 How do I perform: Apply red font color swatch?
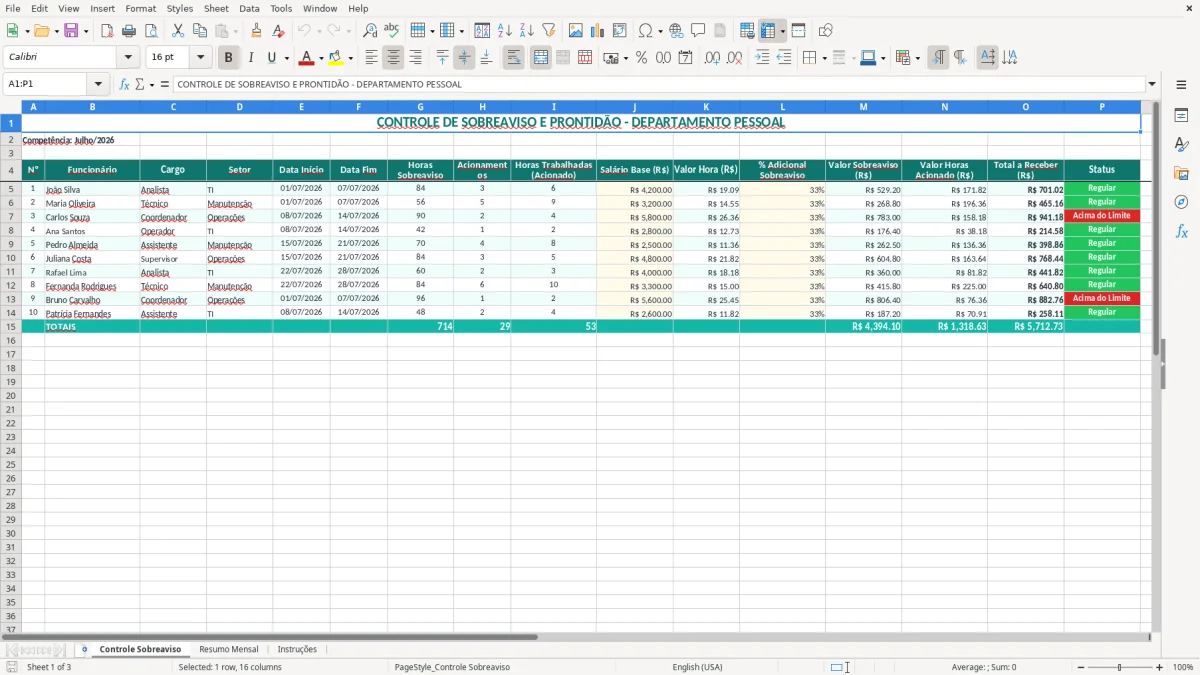coord(307,58)
